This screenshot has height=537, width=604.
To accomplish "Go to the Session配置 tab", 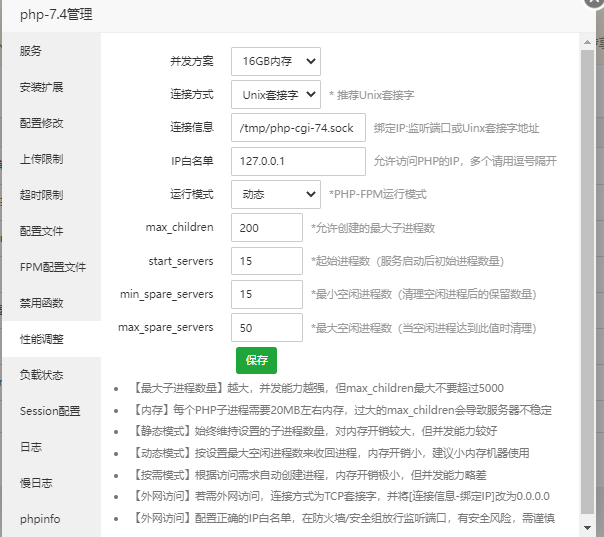I will 50,411.
